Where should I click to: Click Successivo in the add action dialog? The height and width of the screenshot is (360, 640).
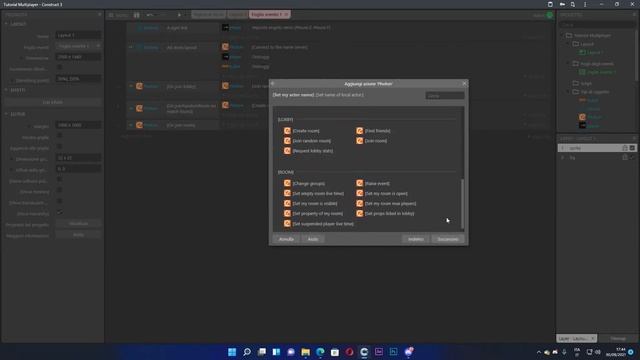pos(448,239)
